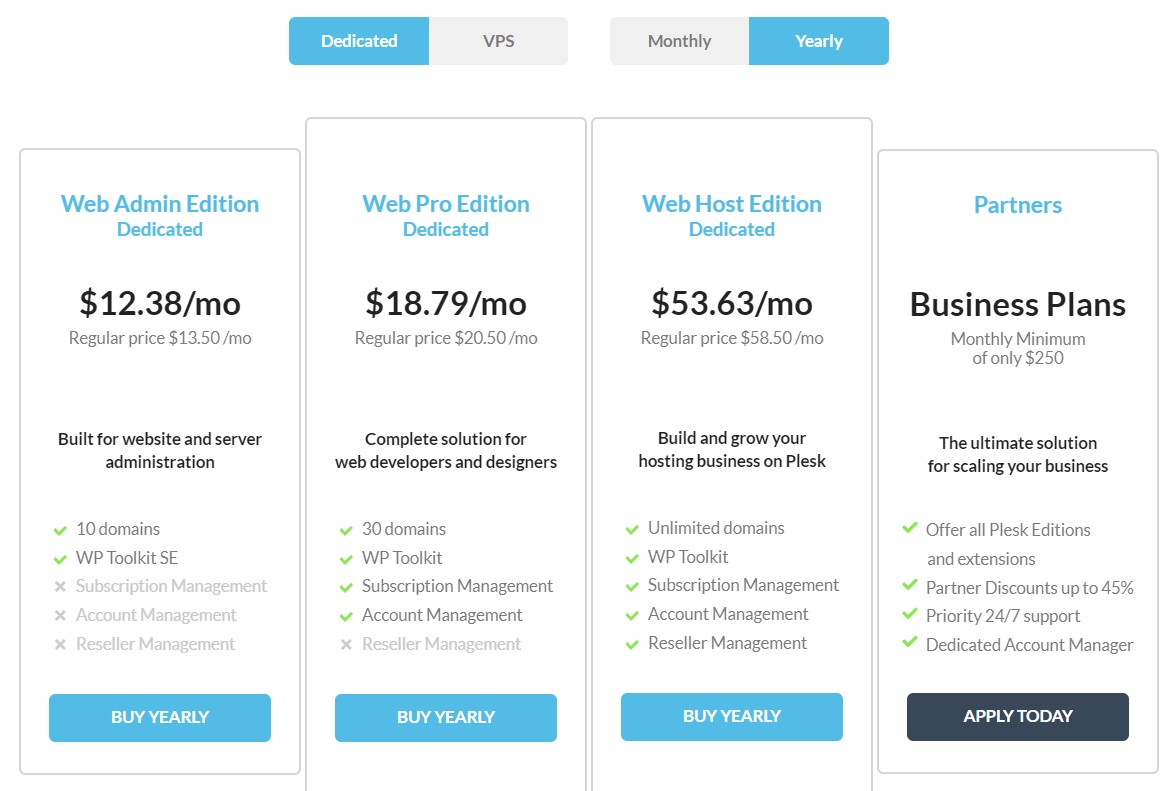Click the checkmark beside Priority 24/7 support
Image resolution: width=1175 pixels, height=791 pixels.
[910, 613]
